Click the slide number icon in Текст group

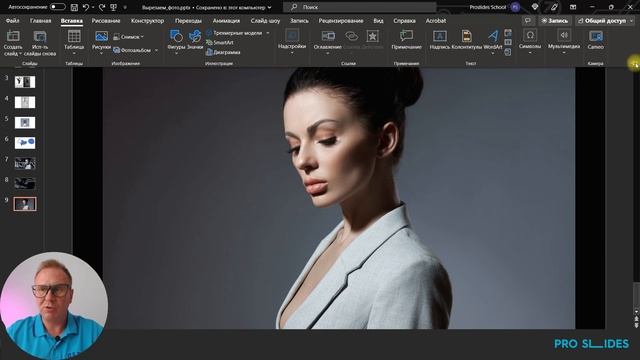(x=508, y=42)
